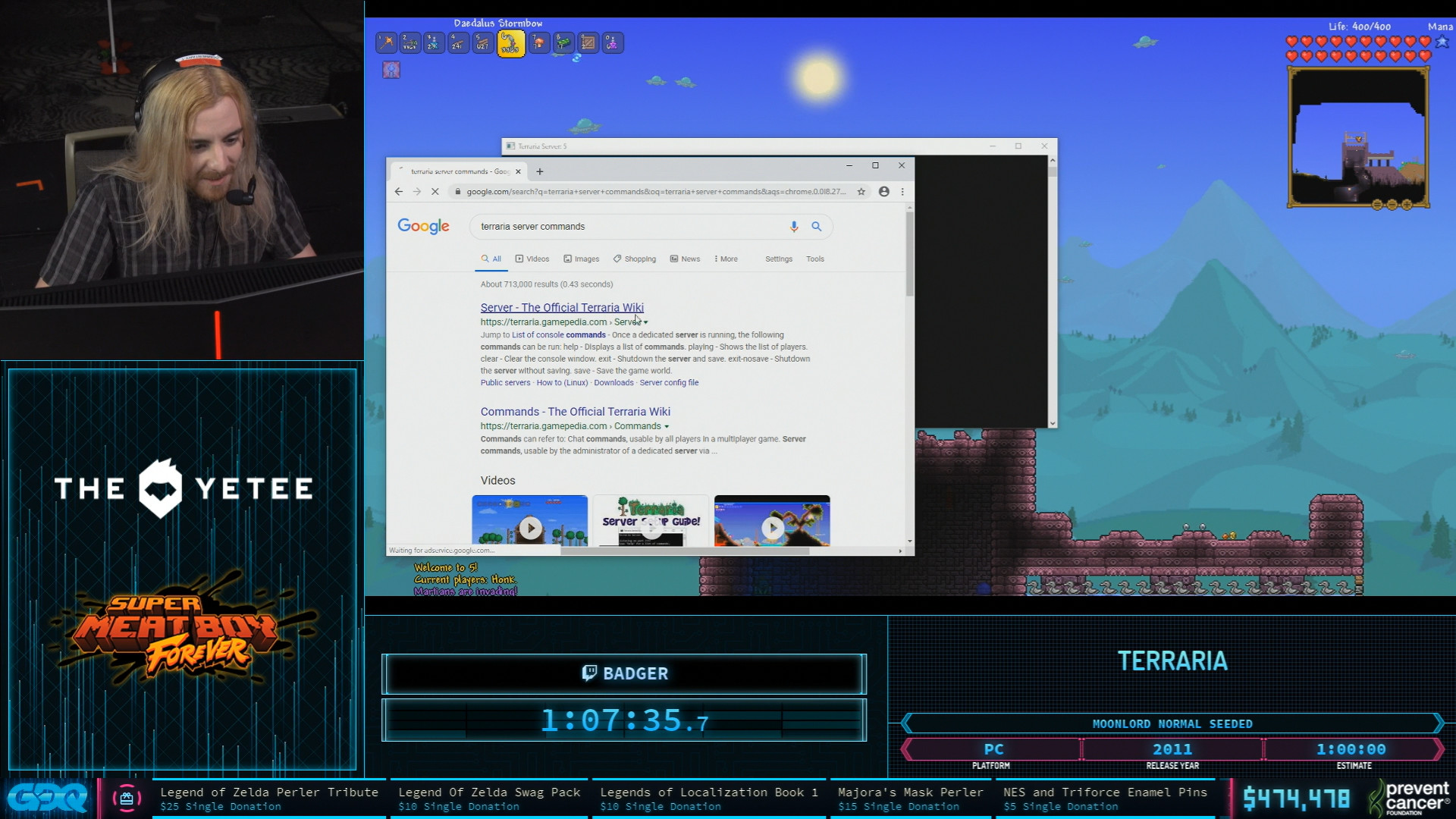This screenshot has width=1456, height=819.
Task: Select the Daedalus Stormbow hotbar slot
Action: [510, 43]
